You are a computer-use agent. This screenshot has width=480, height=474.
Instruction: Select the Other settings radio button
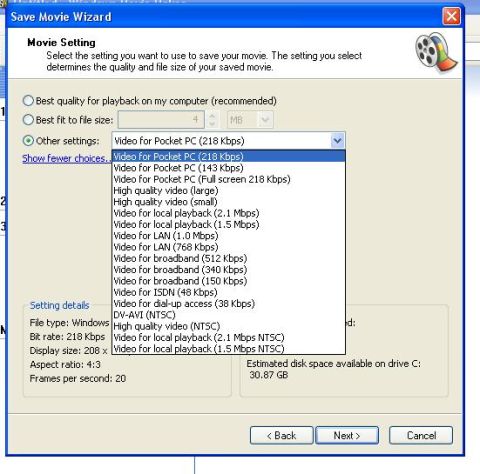28,141
